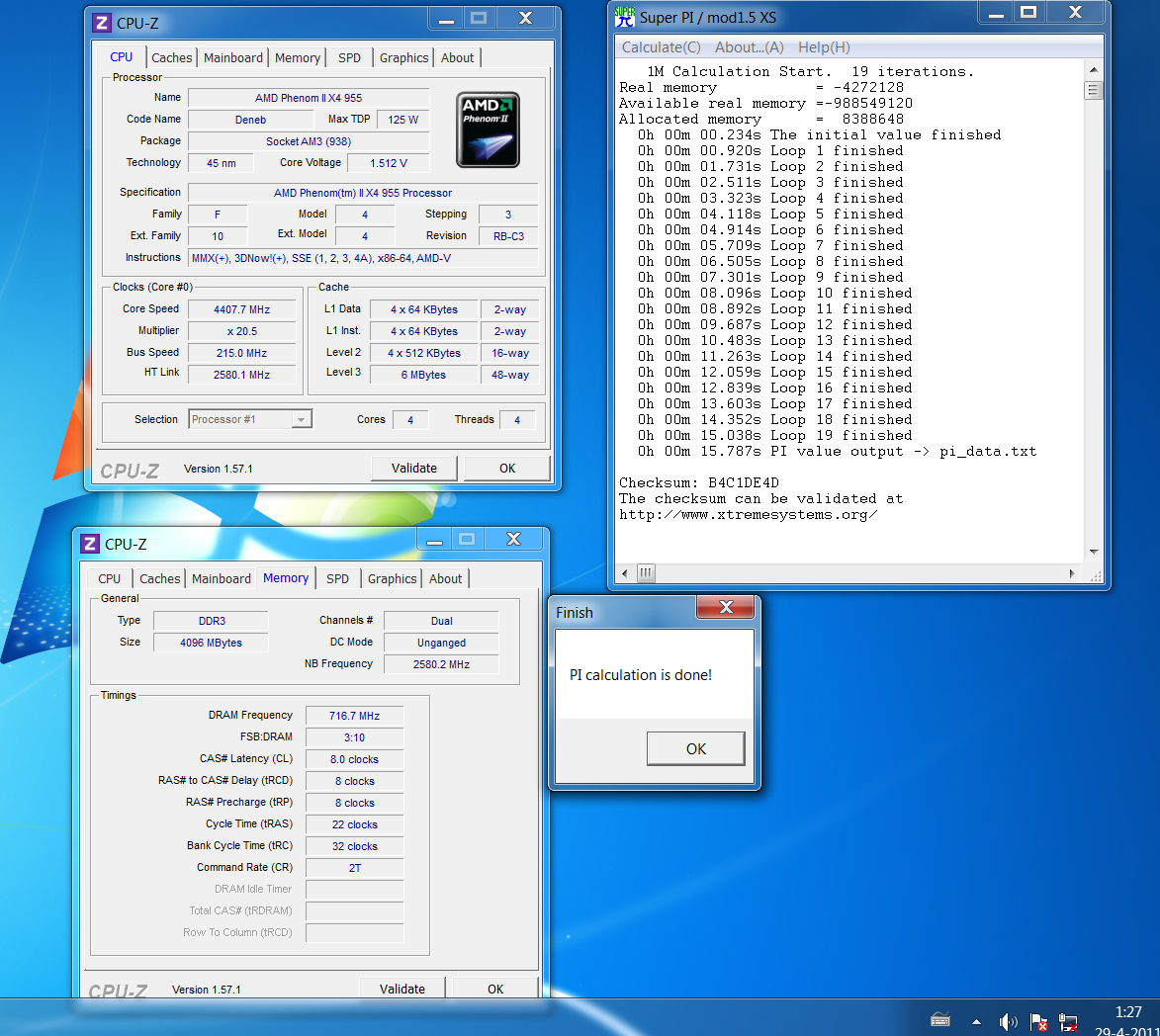Viewport: 1160px width, 1036px height.
Task: Click the Revision value RB-C3
Action: (508, 236)
